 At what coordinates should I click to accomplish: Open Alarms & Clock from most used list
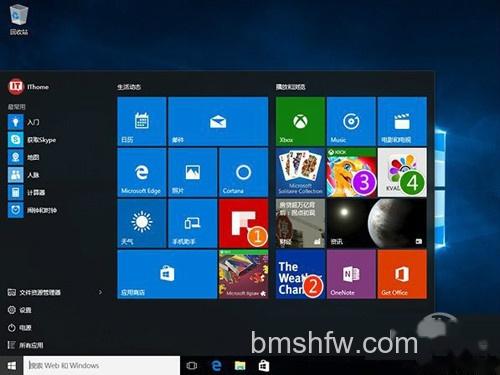point(32,210)
